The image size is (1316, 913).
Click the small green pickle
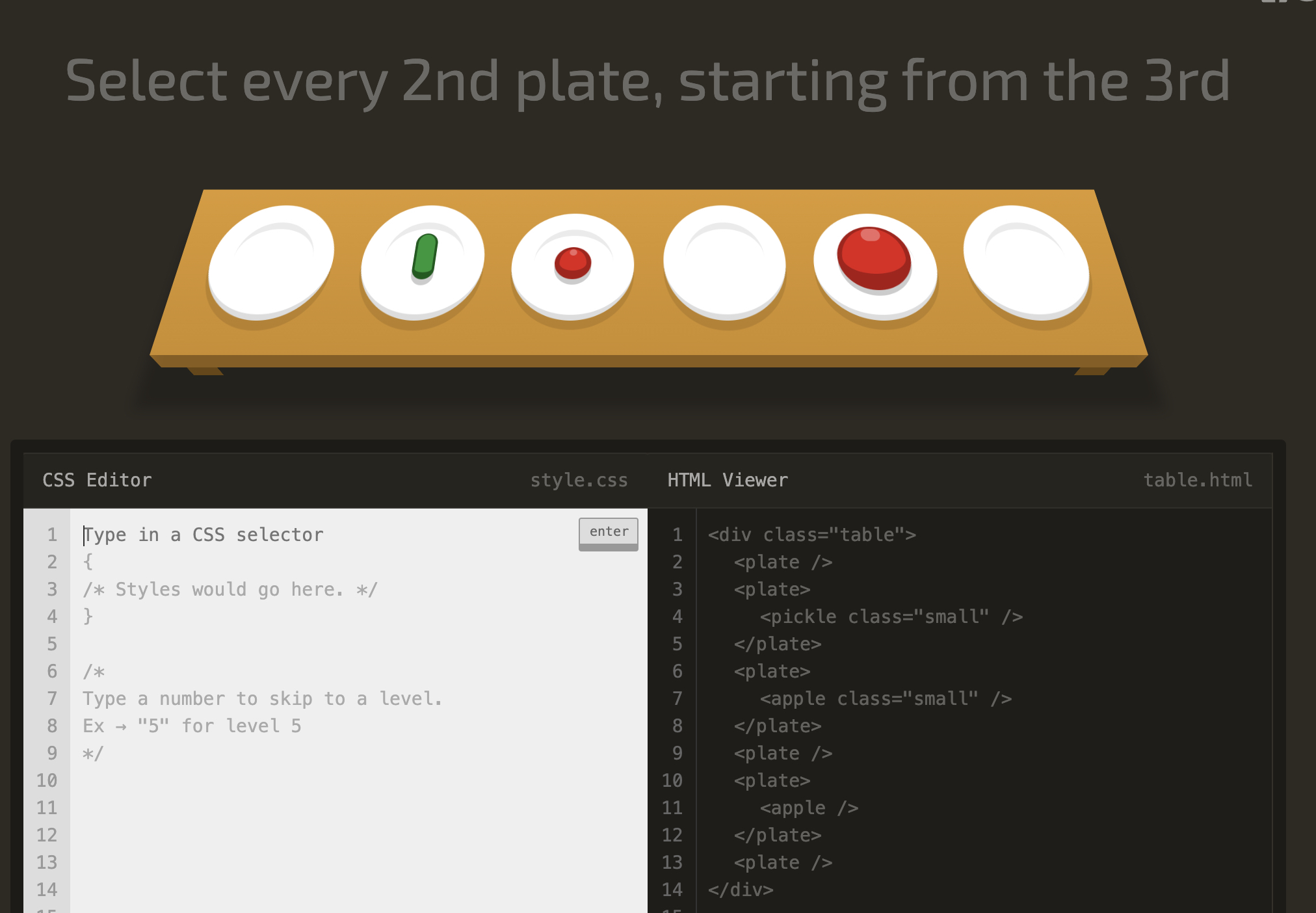click(x=425, y=257)
